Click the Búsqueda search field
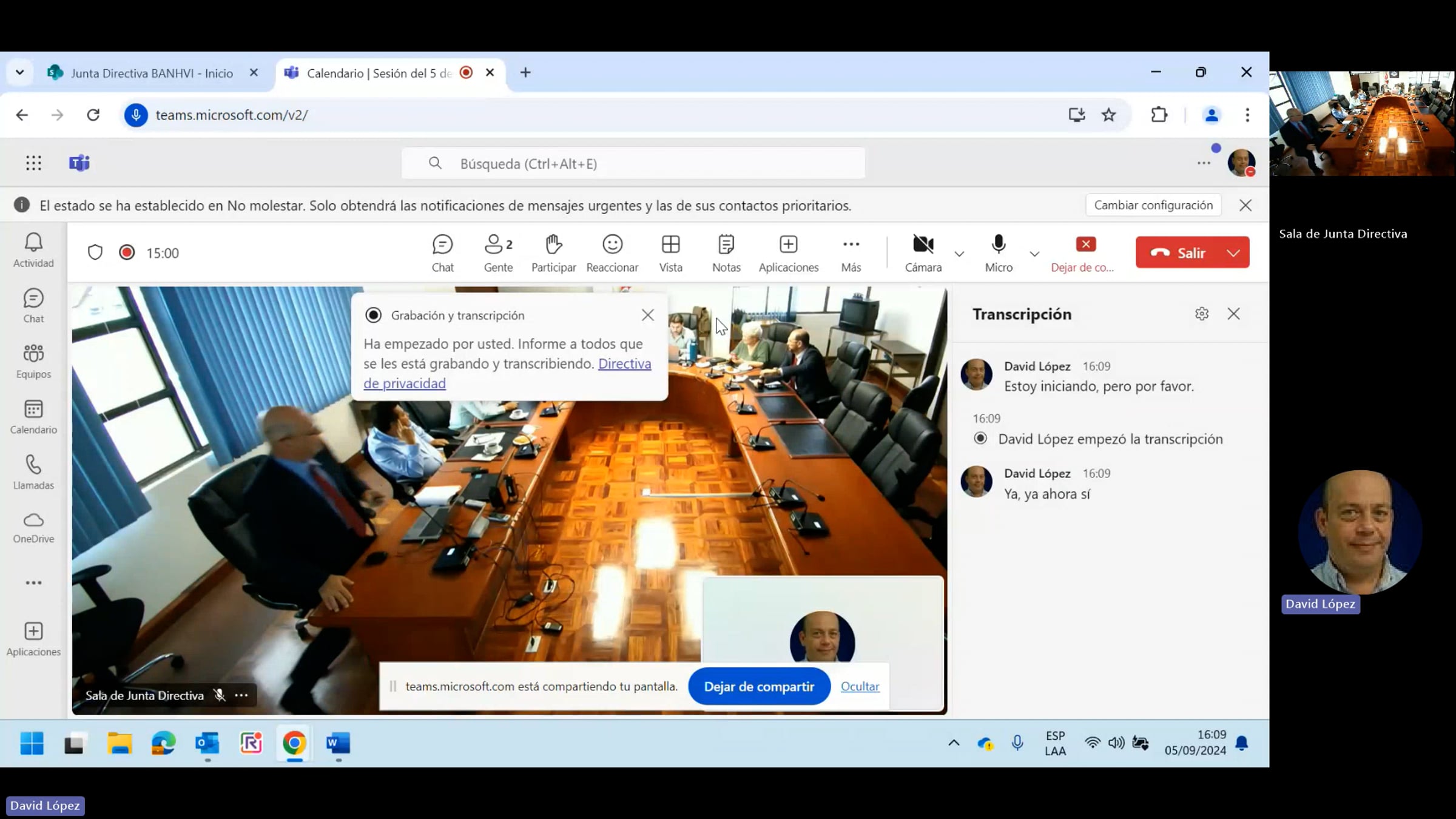The image size is (1456, 819). click(633, 163)
